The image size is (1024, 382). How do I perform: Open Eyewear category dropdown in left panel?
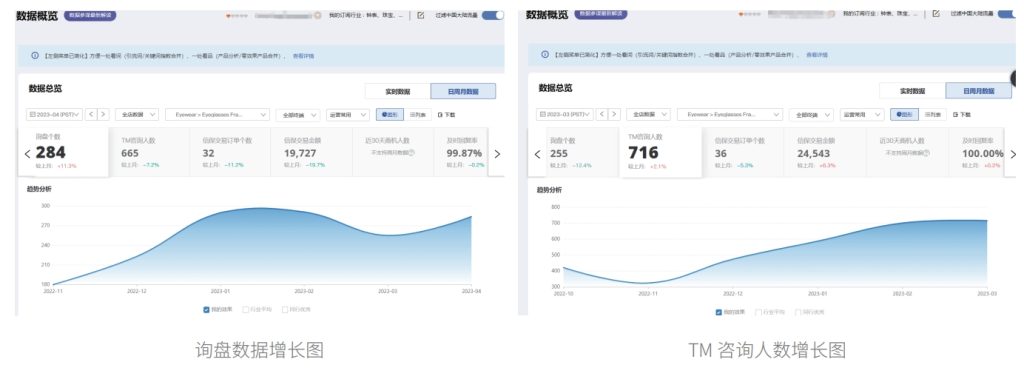click(x=217, y=114)
